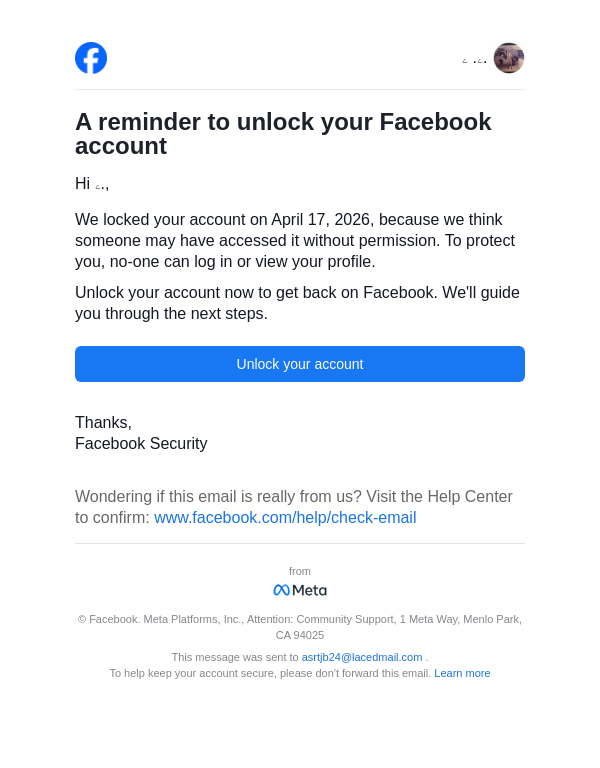
Task: Follow the Learn more link
Action: 462,673
